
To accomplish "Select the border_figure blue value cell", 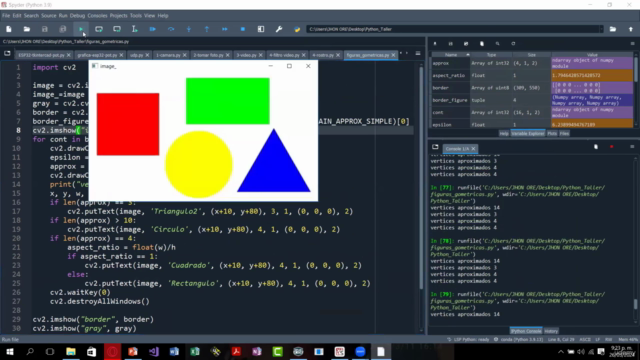I will pos(592,100).
